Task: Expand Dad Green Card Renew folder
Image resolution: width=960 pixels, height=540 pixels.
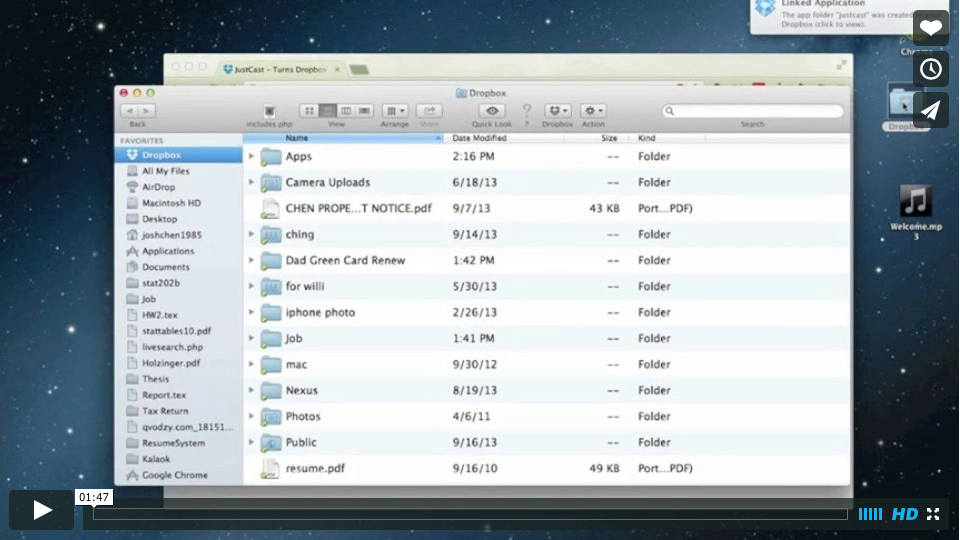Action: (251, 260)
